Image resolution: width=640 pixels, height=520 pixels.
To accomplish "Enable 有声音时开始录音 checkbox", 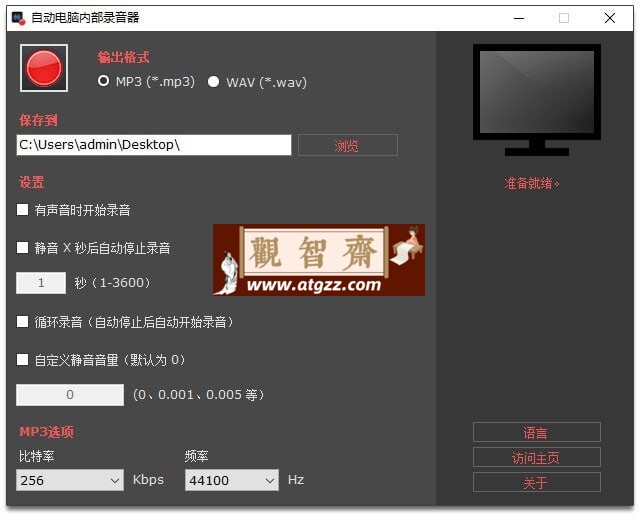I will click(x=22, y=210).
